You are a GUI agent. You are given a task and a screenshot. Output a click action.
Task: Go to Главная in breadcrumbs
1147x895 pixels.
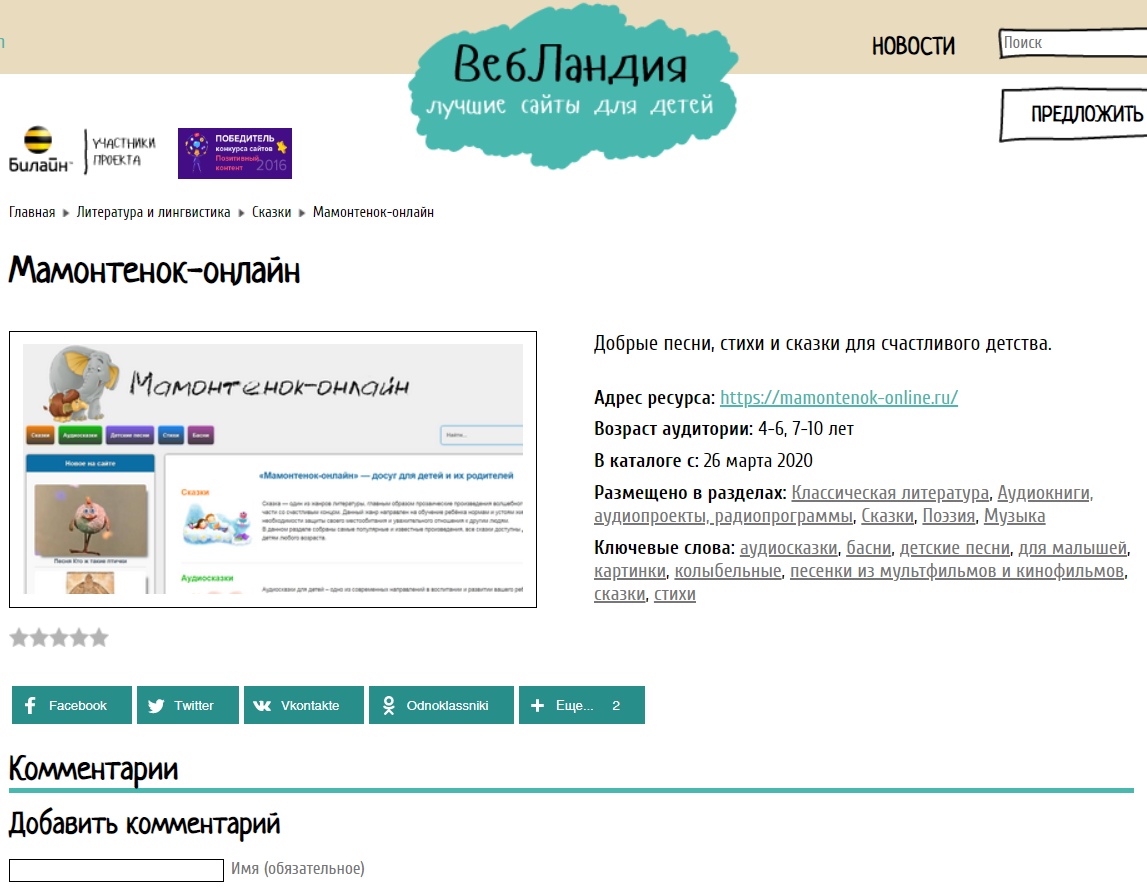coord(32,212)
